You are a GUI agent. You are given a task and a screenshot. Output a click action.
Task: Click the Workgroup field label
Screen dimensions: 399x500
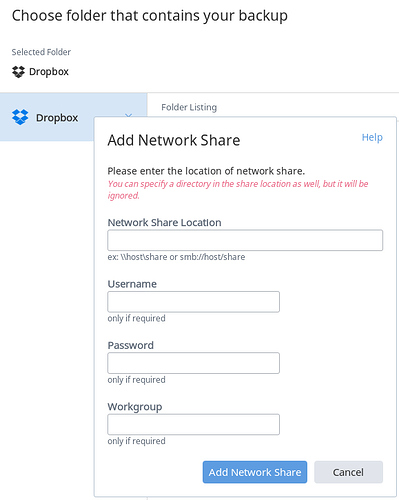click(x=135, y=407)
